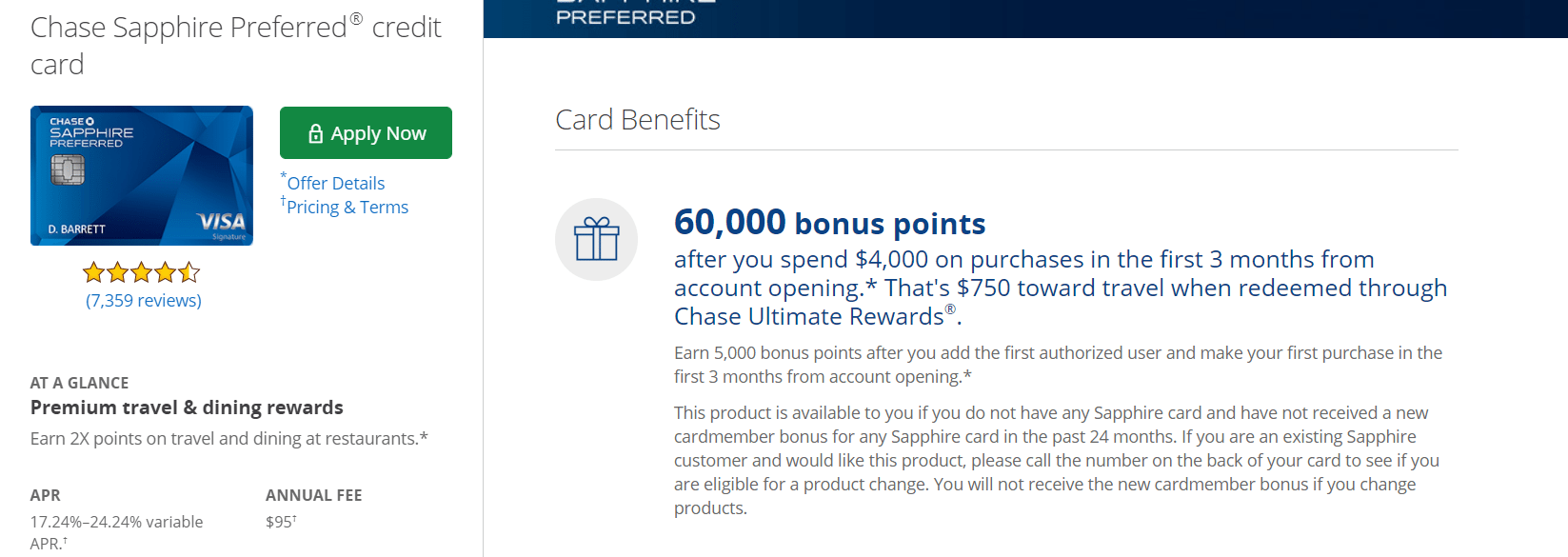Click the chip icon on the card image
The image size is (1568, 557).
(x=68, y=169)
